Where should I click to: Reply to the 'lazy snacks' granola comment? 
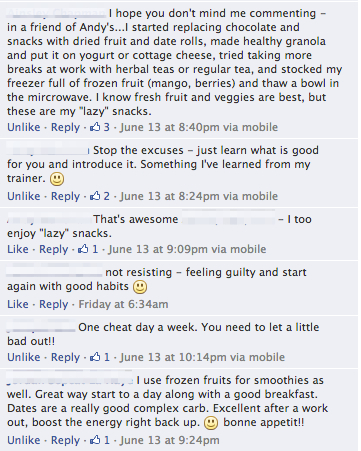tap(65, 127)
